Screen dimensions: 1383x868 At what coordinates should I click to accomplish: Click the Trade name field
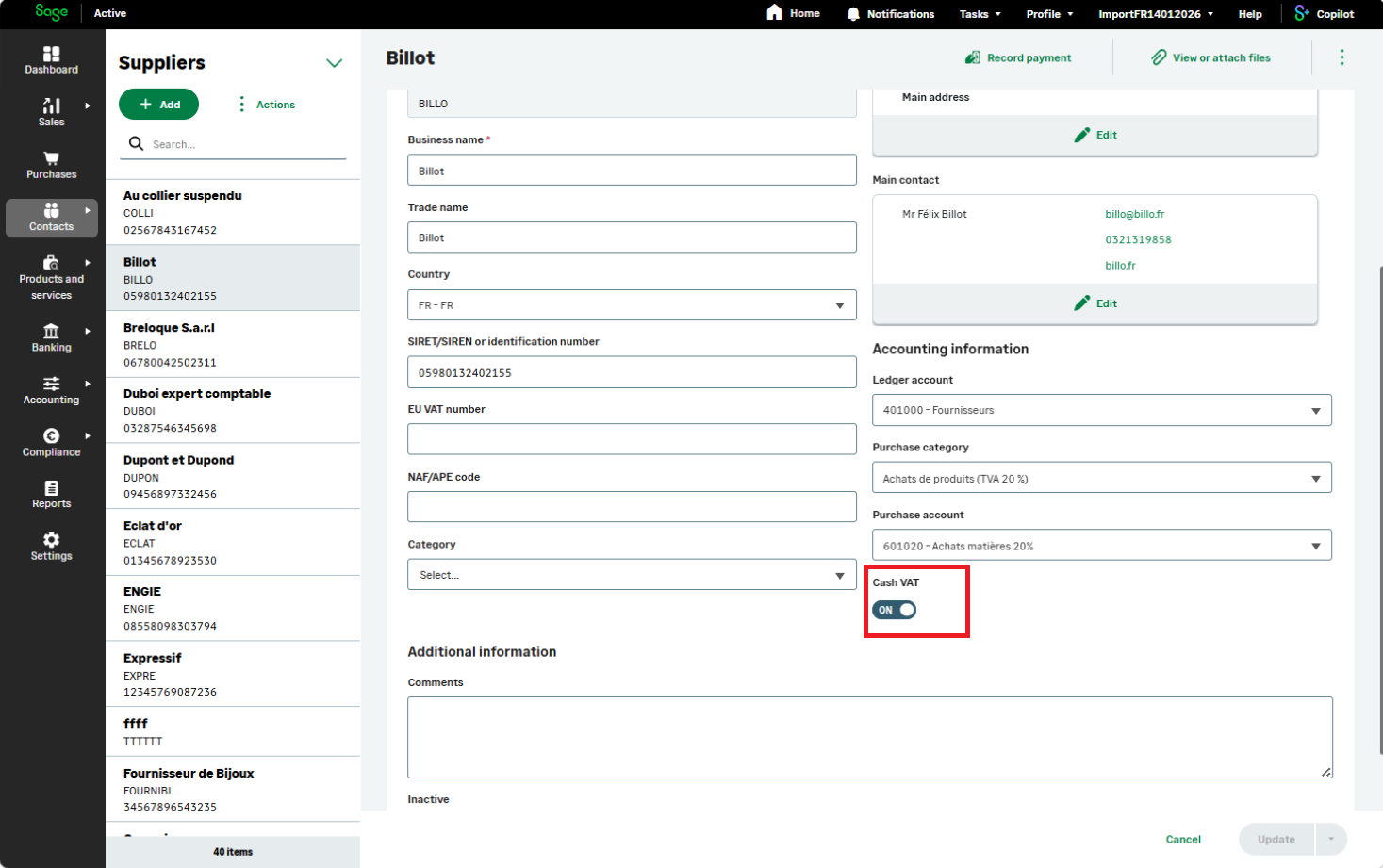pyautogui.click(x=632, y=237)
